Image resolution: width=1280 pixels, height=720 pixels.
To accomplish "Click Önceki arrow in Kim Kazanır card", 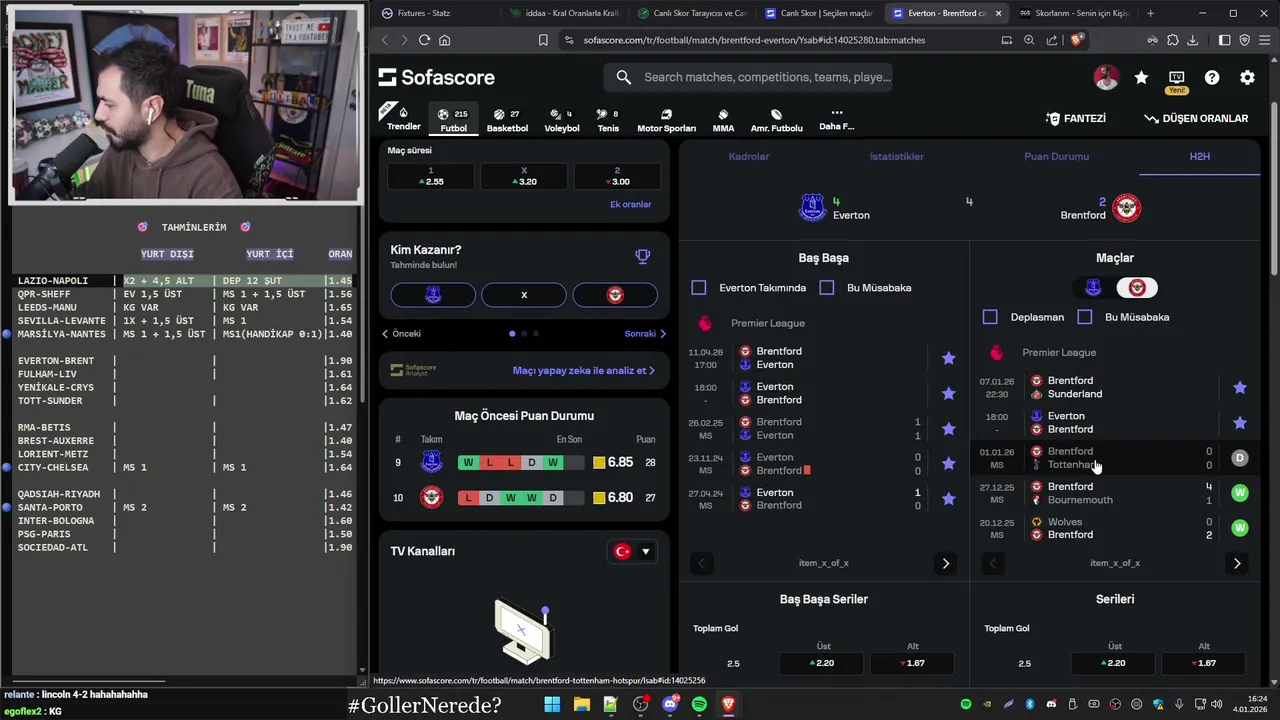I will pyautogui.click(x=402, y=334).
